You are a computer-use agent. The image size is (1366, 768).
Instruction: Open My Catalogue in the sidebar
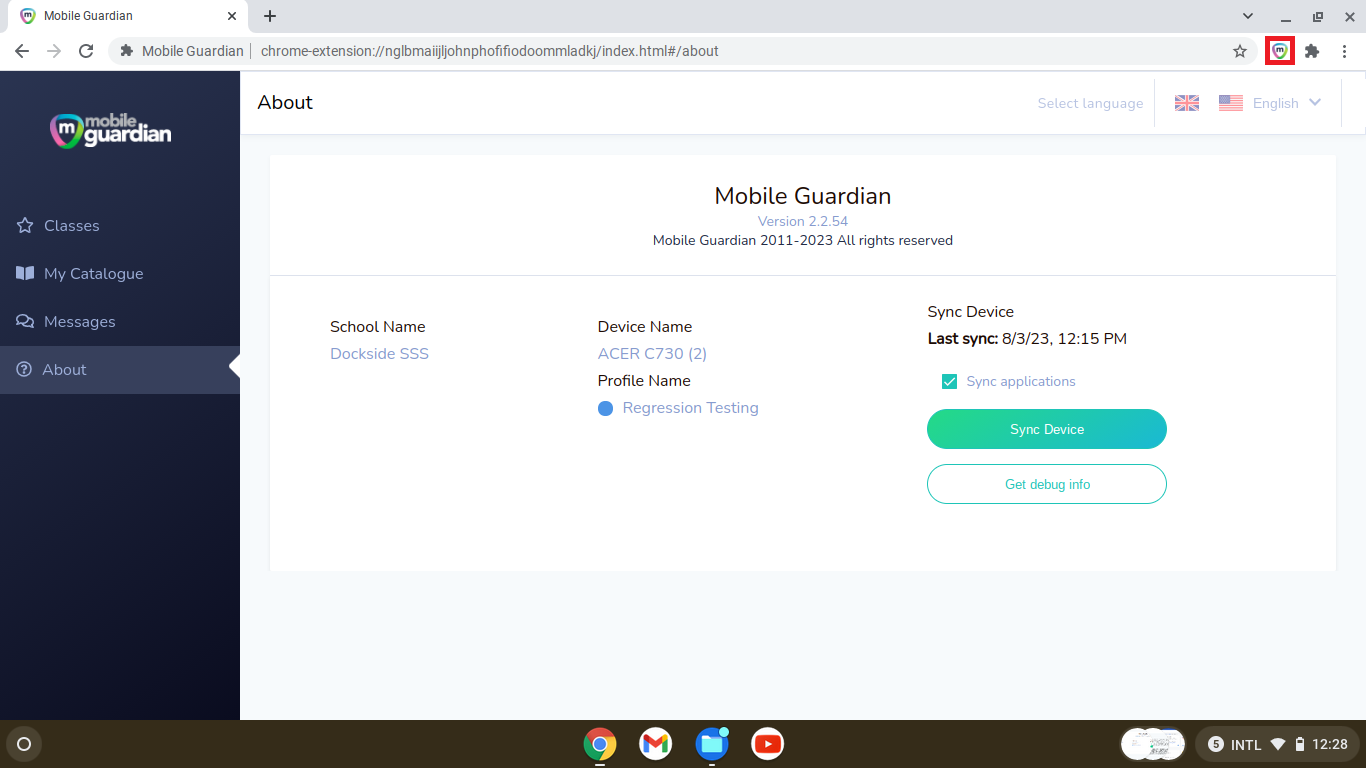(120, 274)
